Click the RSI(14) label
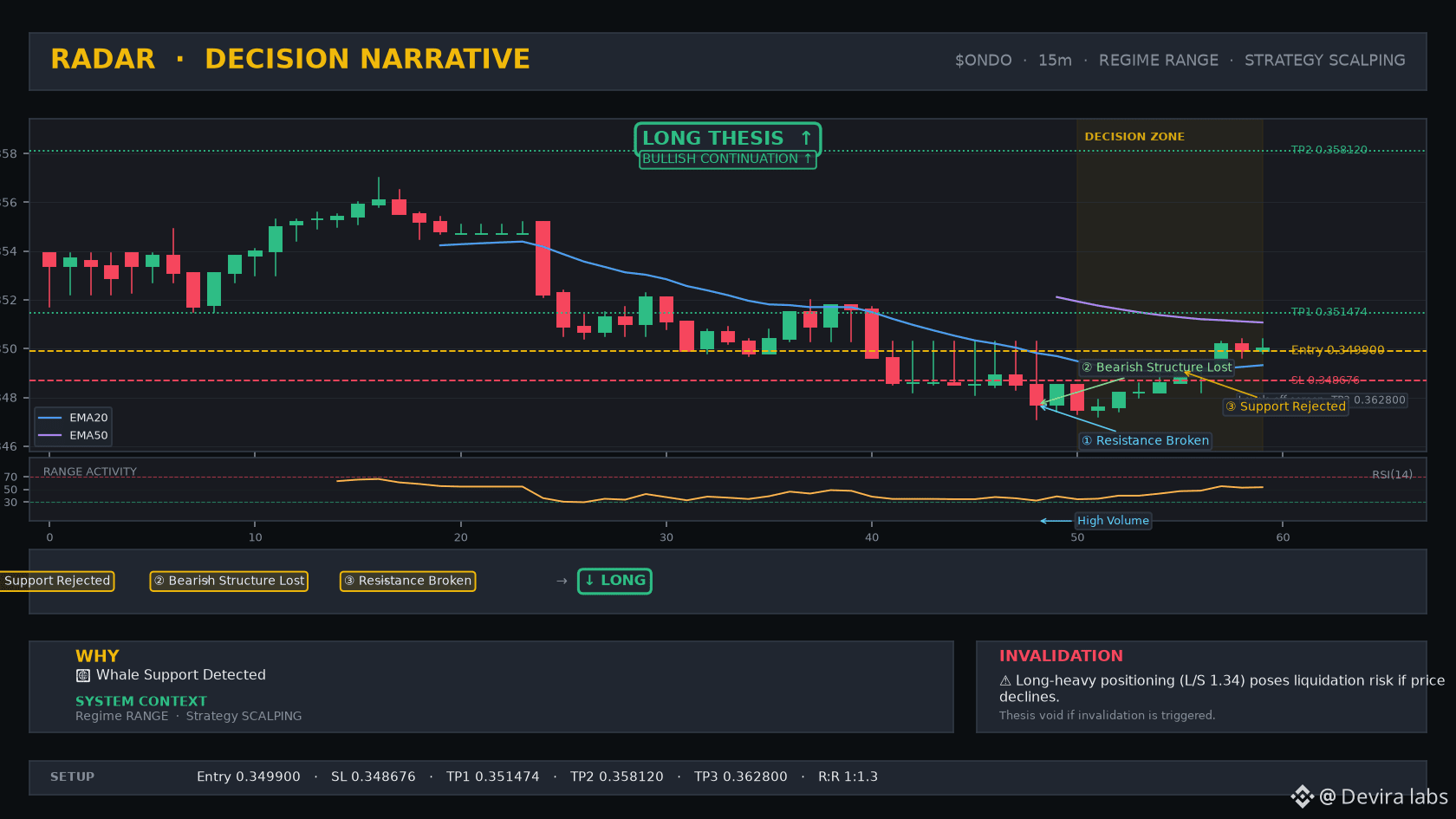The image size is (1456, 819). [x=1392, y=475]
